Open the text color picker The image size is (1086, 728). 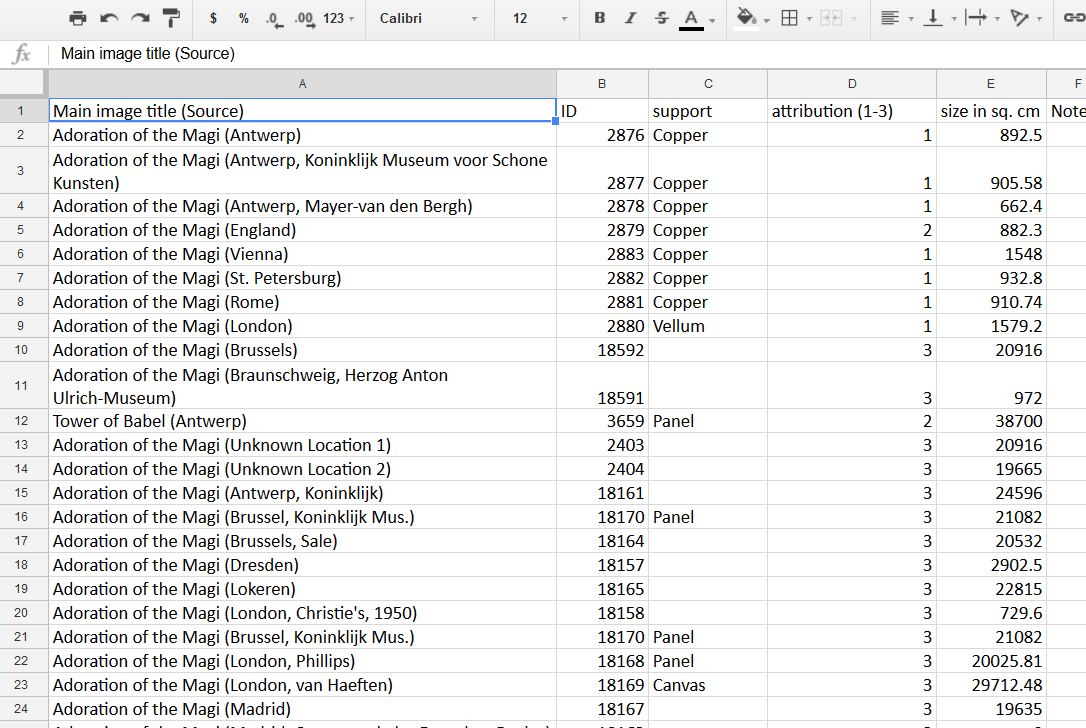tap(691, 19)
